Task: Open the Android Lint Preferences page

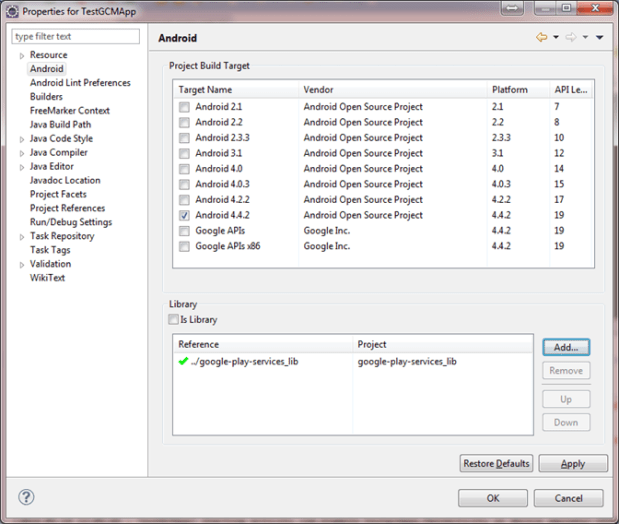Action: (80, 83)
